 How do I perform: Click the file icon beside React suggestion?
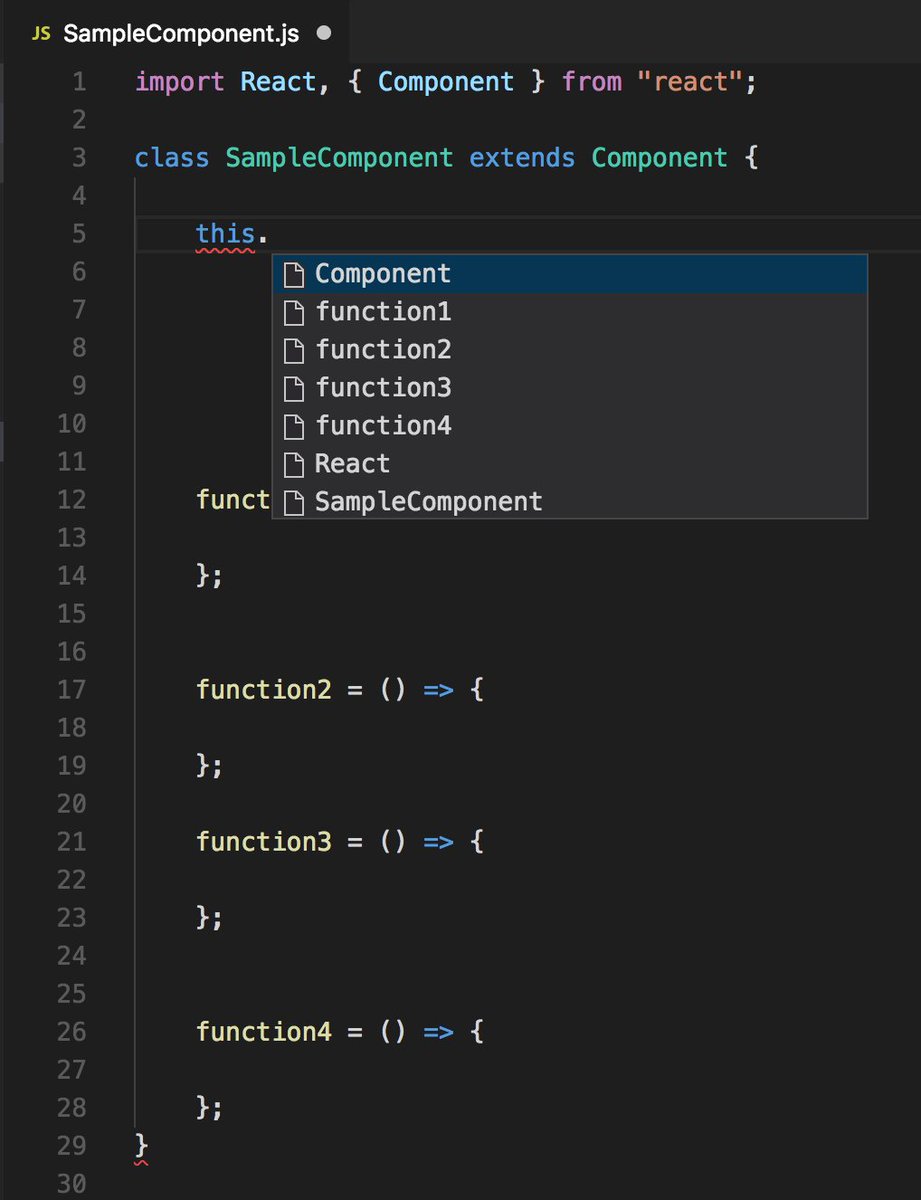(x=293, y=464)
